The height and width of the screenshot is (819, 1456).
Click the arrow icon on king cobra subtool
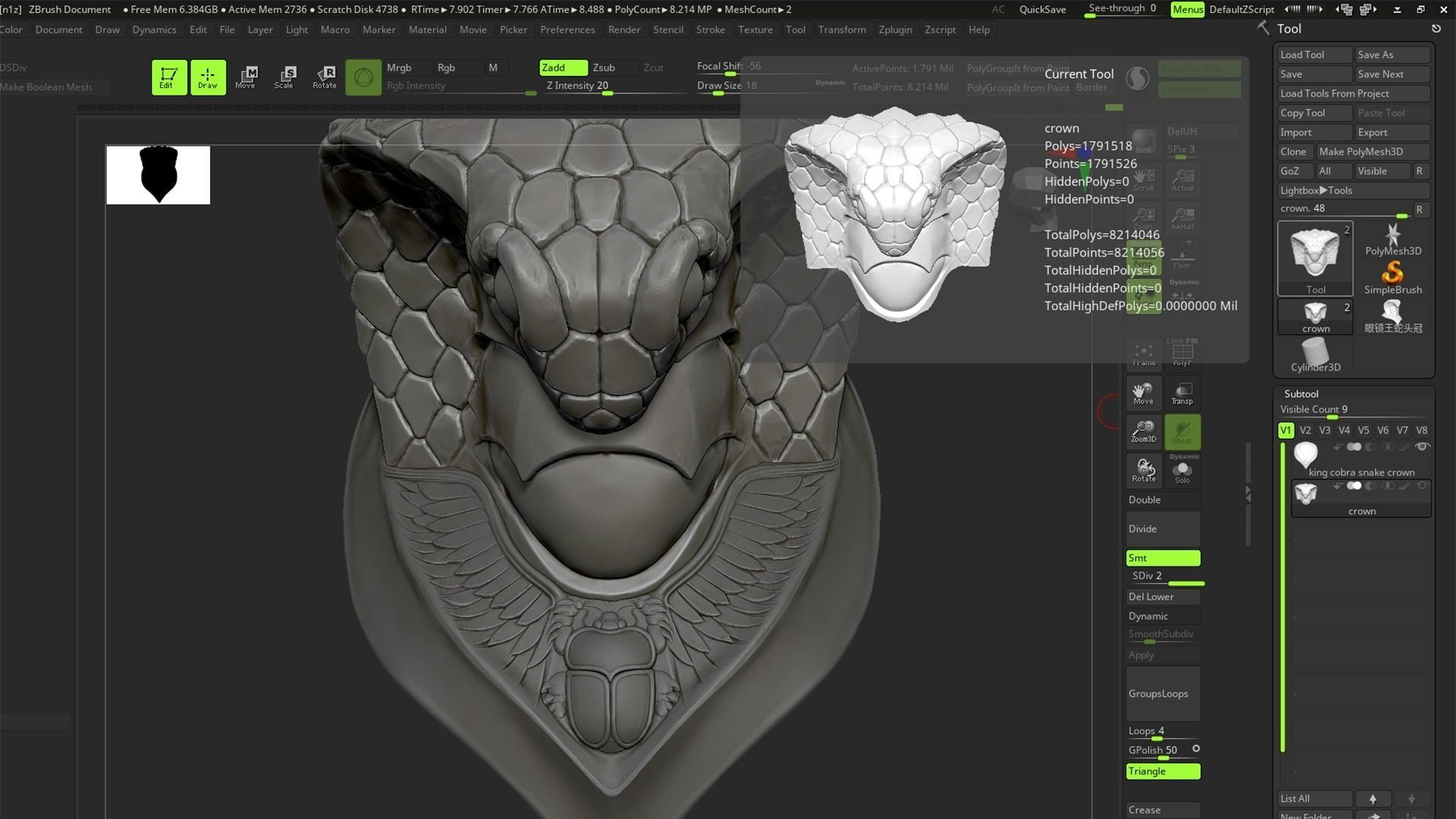pos(1337,447)
